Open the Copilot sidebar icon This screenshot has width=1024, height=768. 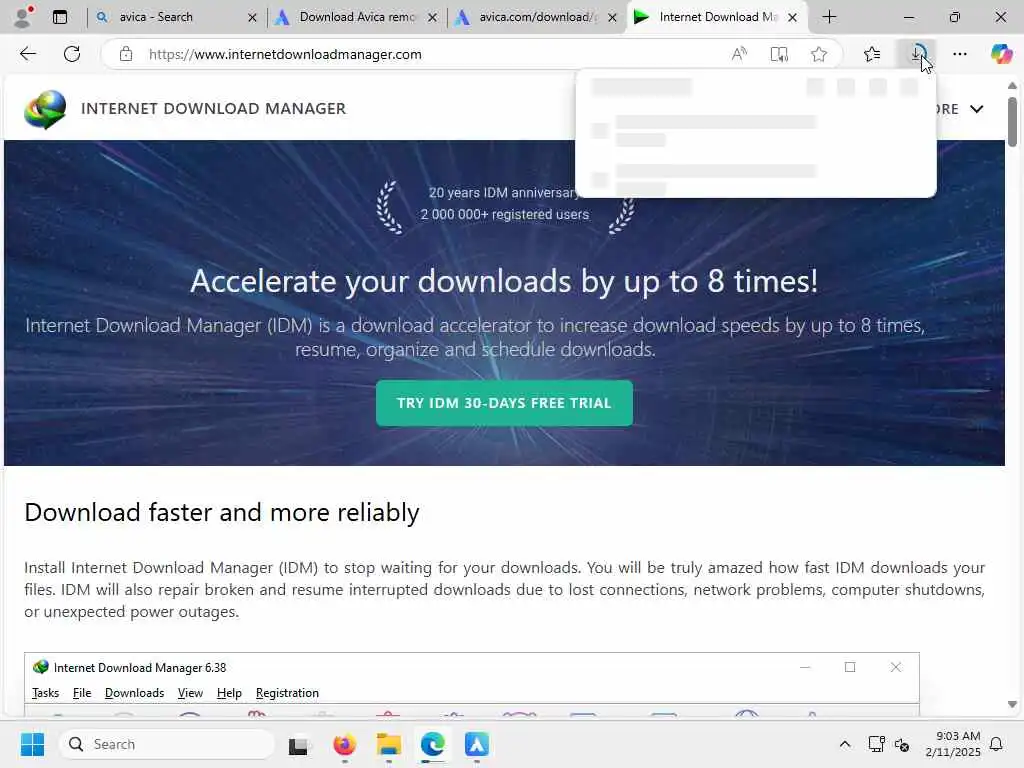click(1000, 54)
